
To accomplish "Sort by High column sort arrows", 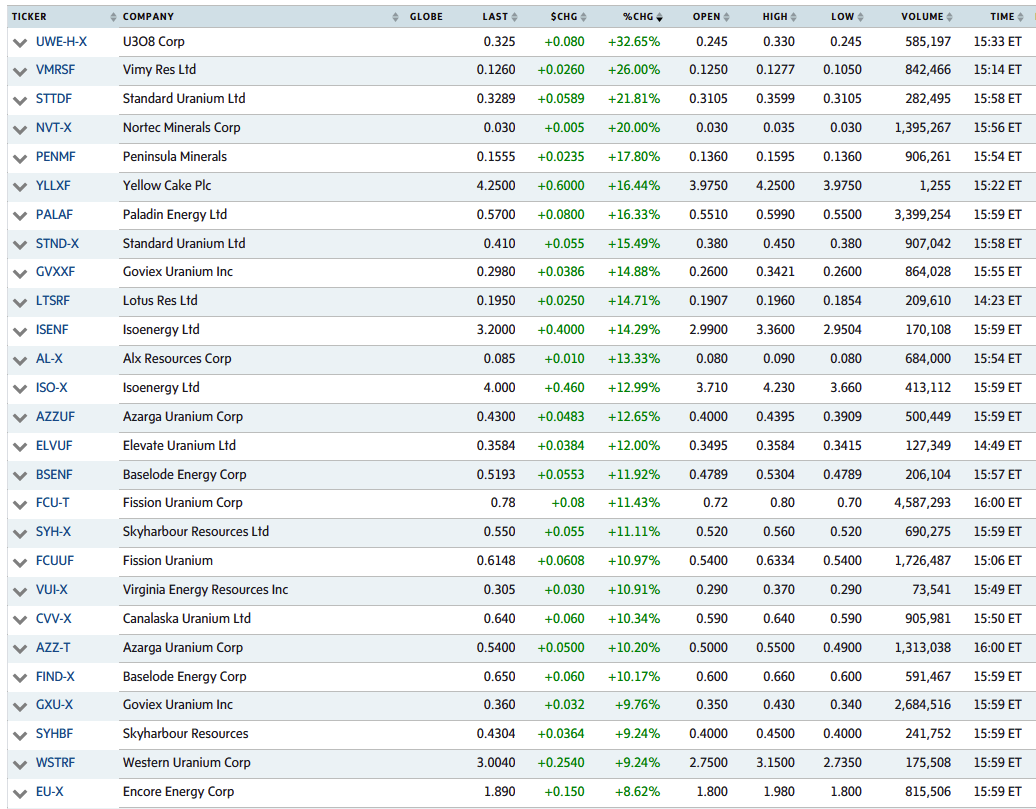I will [794, 17].
